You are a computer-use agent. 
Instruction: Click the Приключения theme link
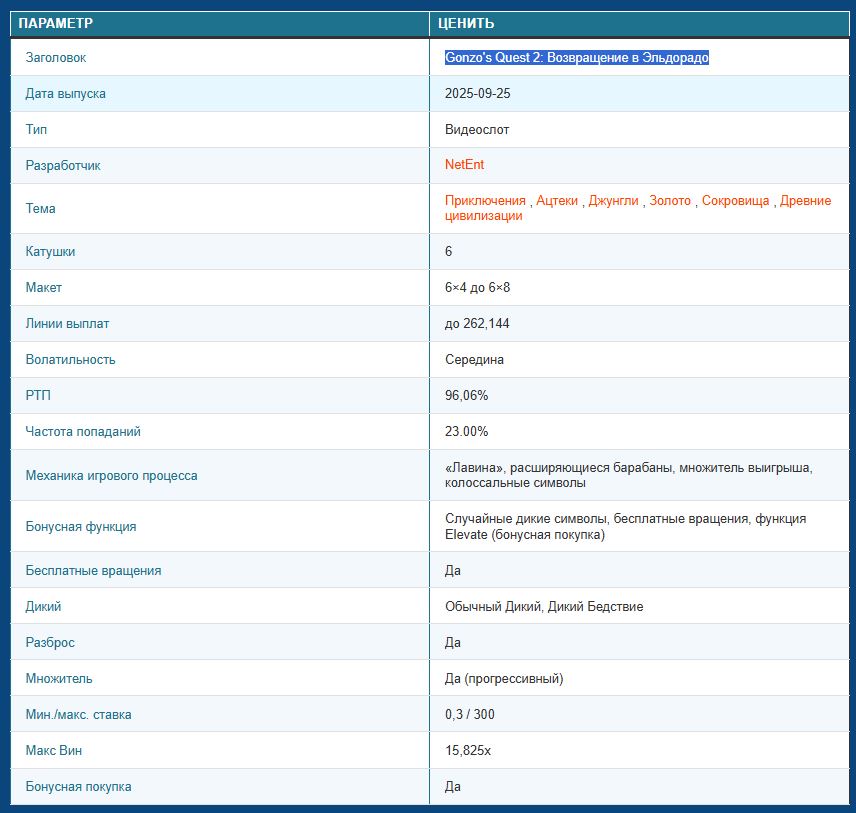pyautogui.click(x=485, y=201)
